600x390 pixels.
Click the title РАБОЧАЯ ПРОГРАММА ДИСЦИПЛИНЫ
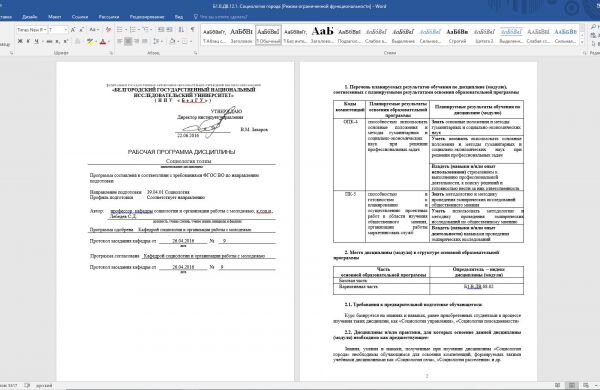click(x=181, y=152)
